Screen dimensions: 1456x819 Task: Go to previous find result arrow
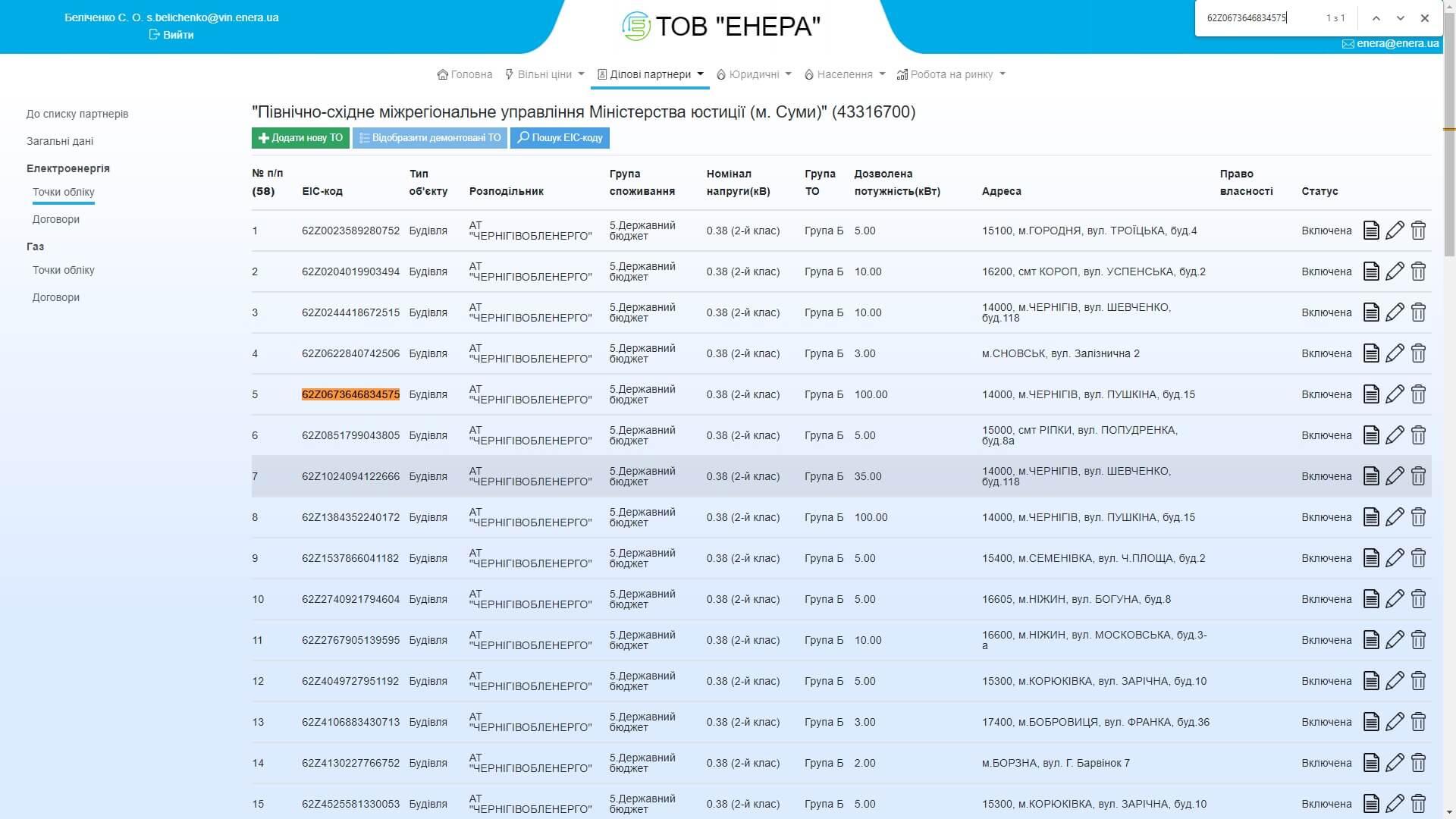click(1376, 18)
